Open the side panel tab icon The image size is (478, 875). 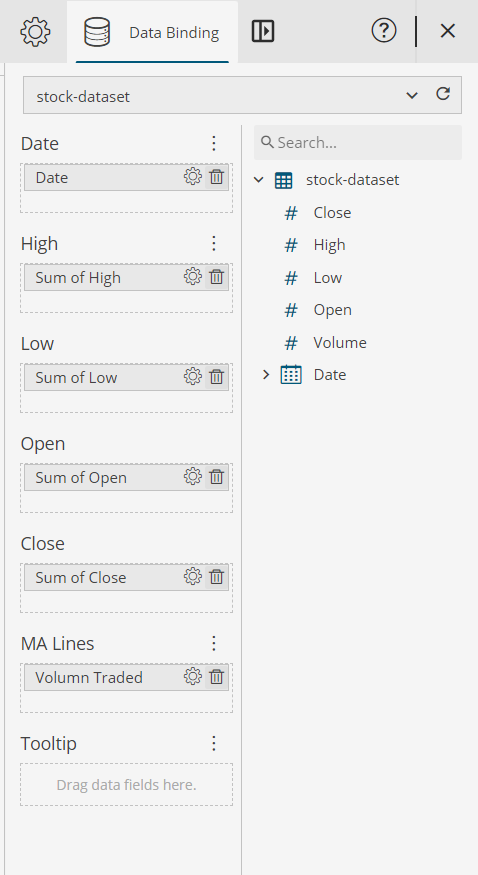263,31
